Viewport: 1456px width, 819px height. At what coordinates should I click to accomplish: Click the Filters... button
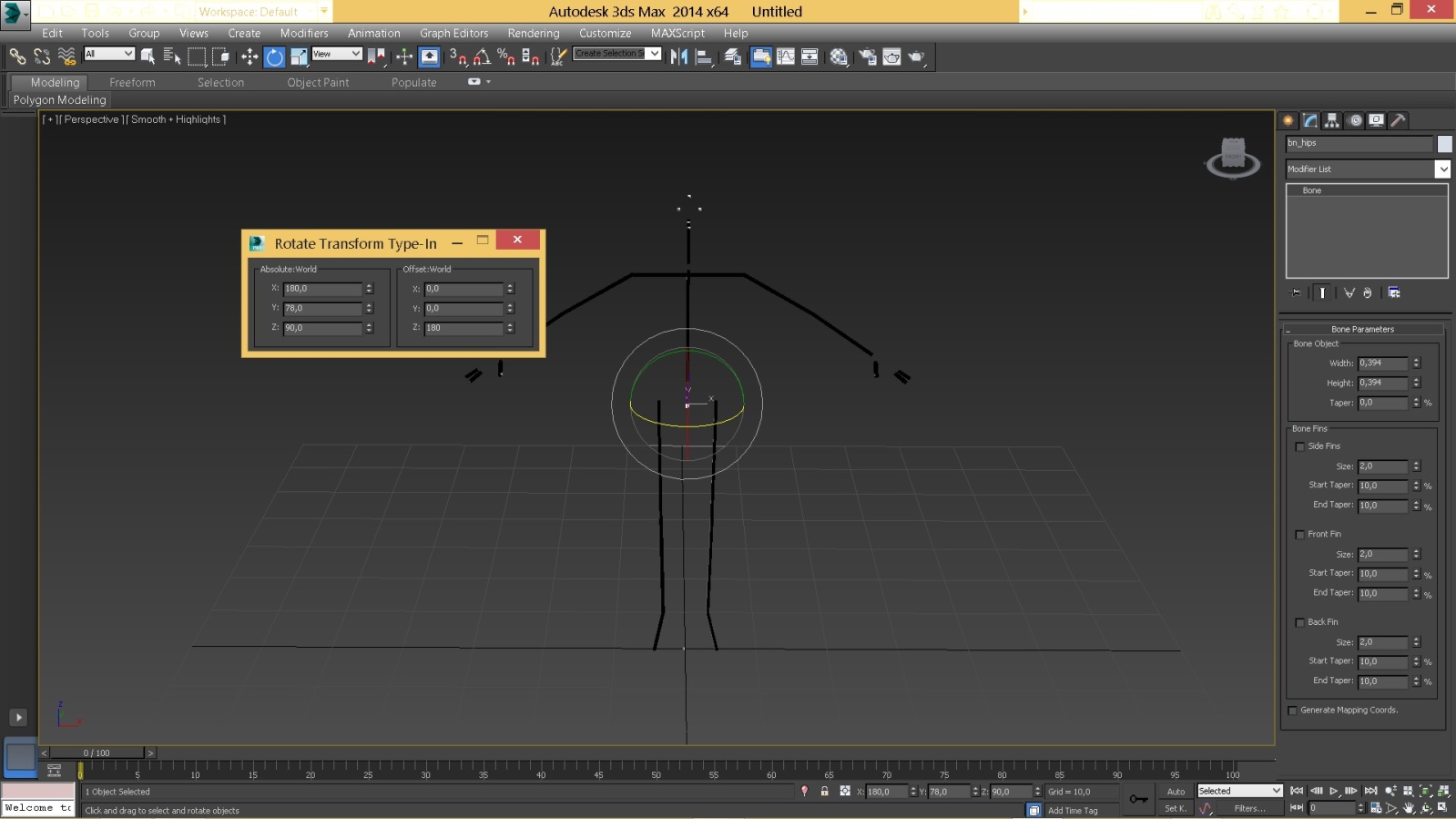click(x=1249, y=809)
